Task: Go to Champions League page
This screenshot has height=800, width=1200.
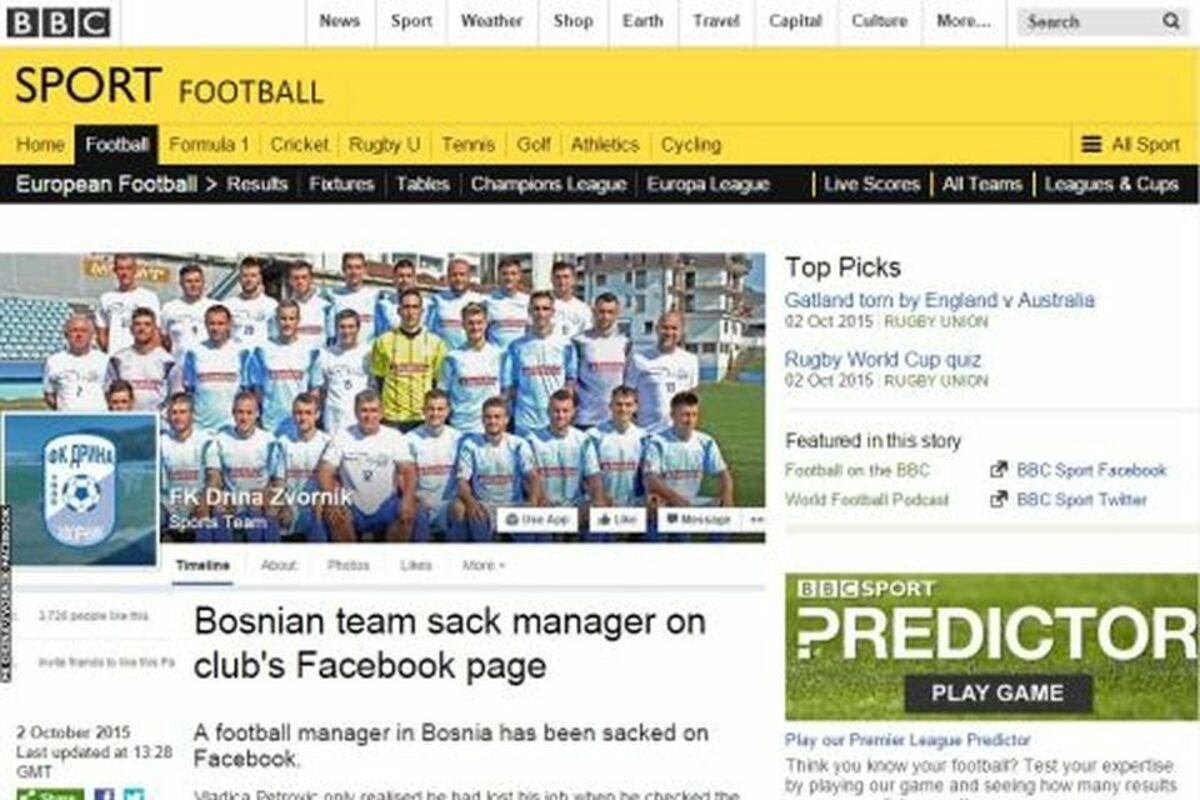Action: pyautogui.click(x=548, y=184)
